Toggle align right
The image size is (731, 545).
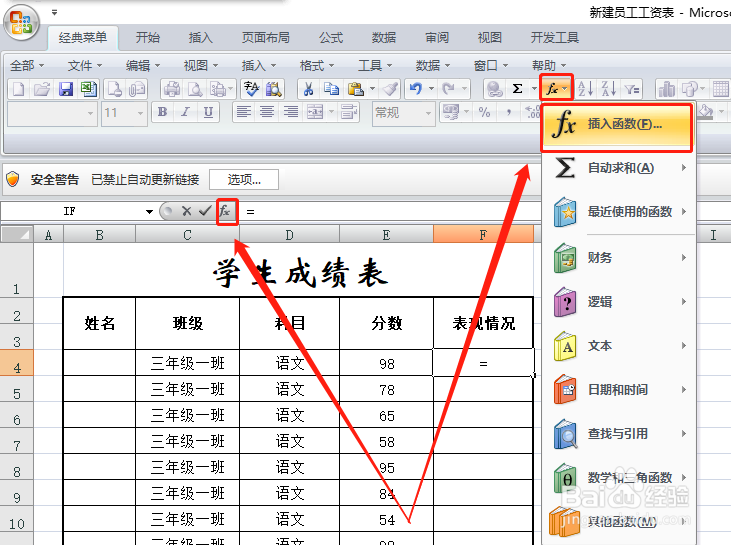click(290, 112)
